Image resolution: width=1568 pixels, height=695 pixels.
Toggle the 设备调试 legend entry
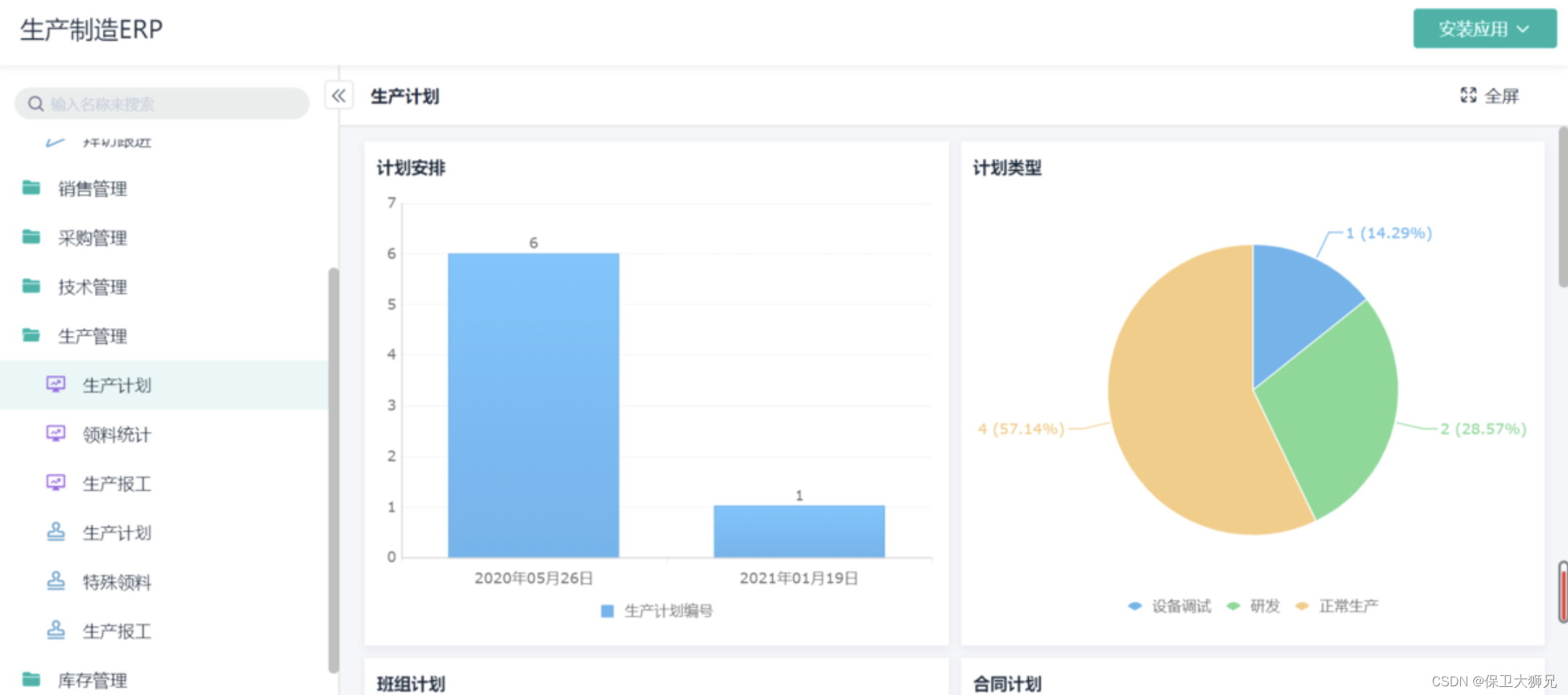click(x=1169, y=606)
